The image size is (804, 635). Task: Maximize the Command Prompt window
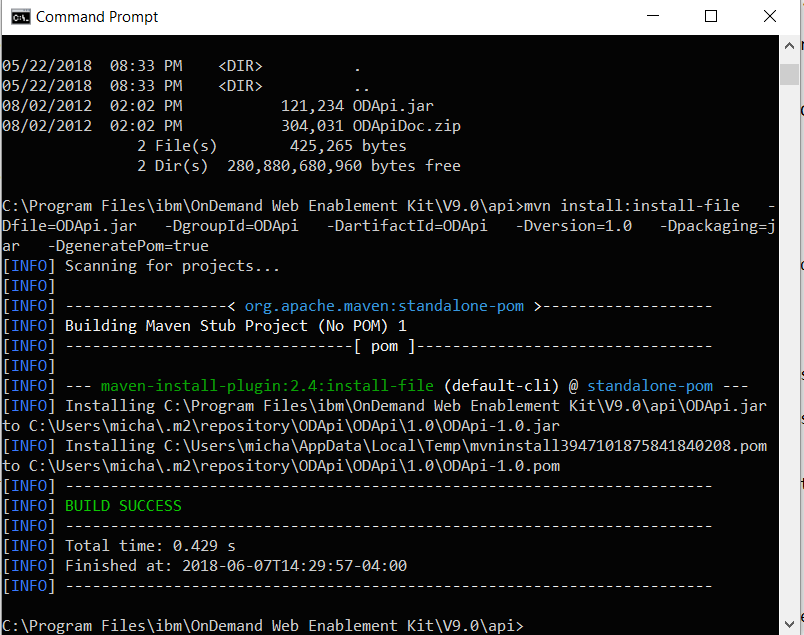711,16
